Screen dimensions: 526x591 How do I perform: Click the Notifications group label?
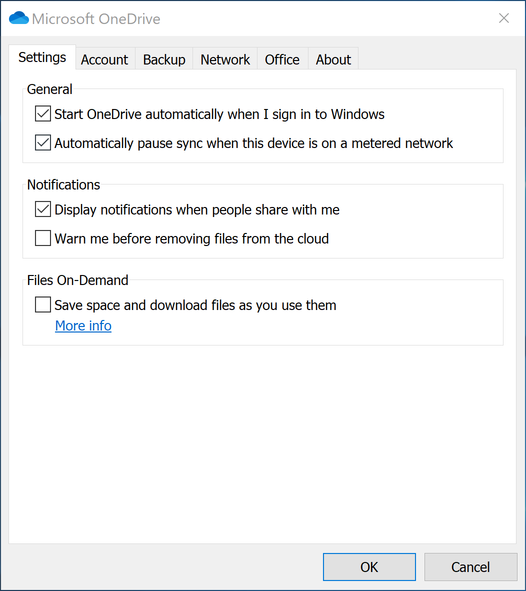click(64, 185)
